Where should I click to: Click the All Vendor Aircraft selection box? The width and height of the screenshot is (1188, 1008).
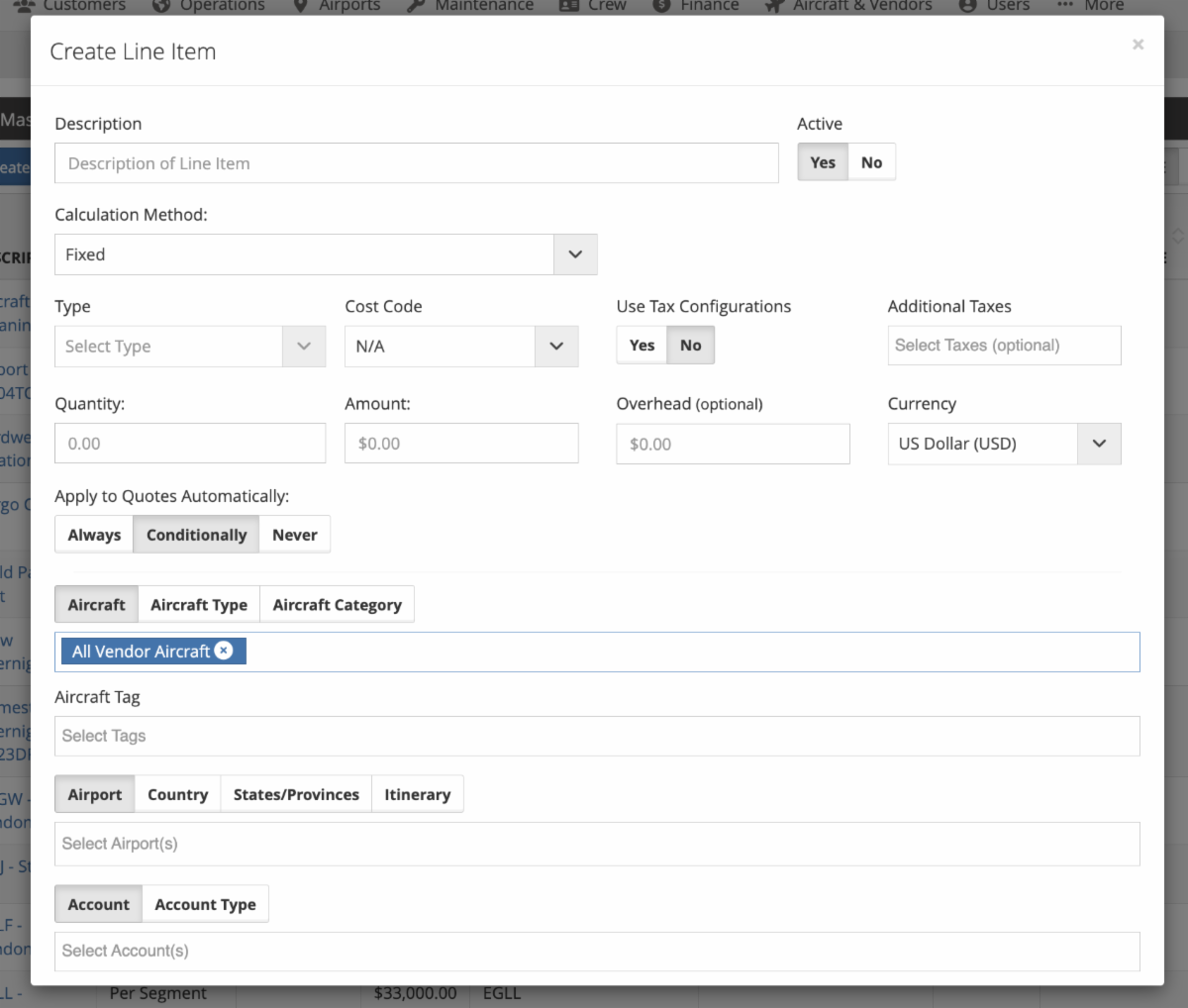pos(597,652)
